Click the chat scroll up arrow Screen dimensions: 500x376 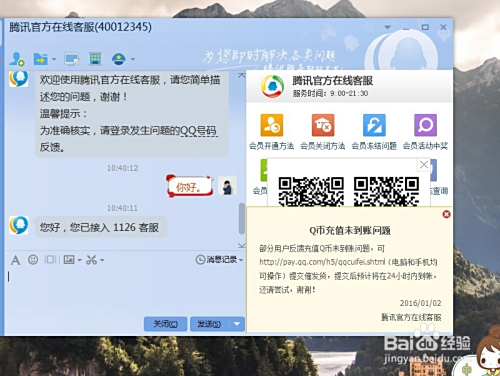(242, 76)
